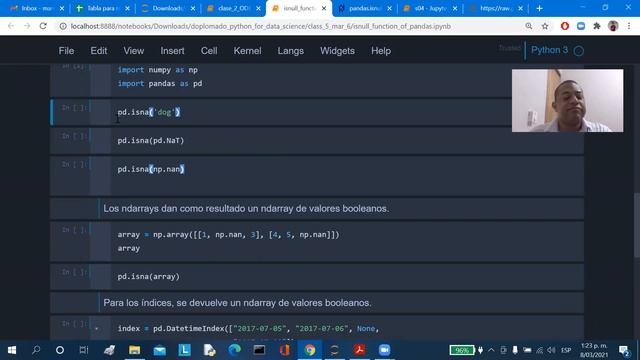Open the Help menu
The height and width of the screenshot is (360, 640).
point(381,51)
